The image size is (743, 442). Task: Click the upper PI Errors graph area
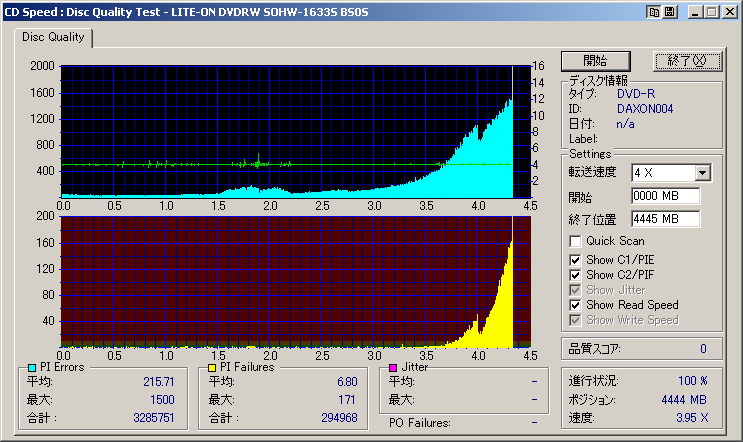tap(296, 132)
